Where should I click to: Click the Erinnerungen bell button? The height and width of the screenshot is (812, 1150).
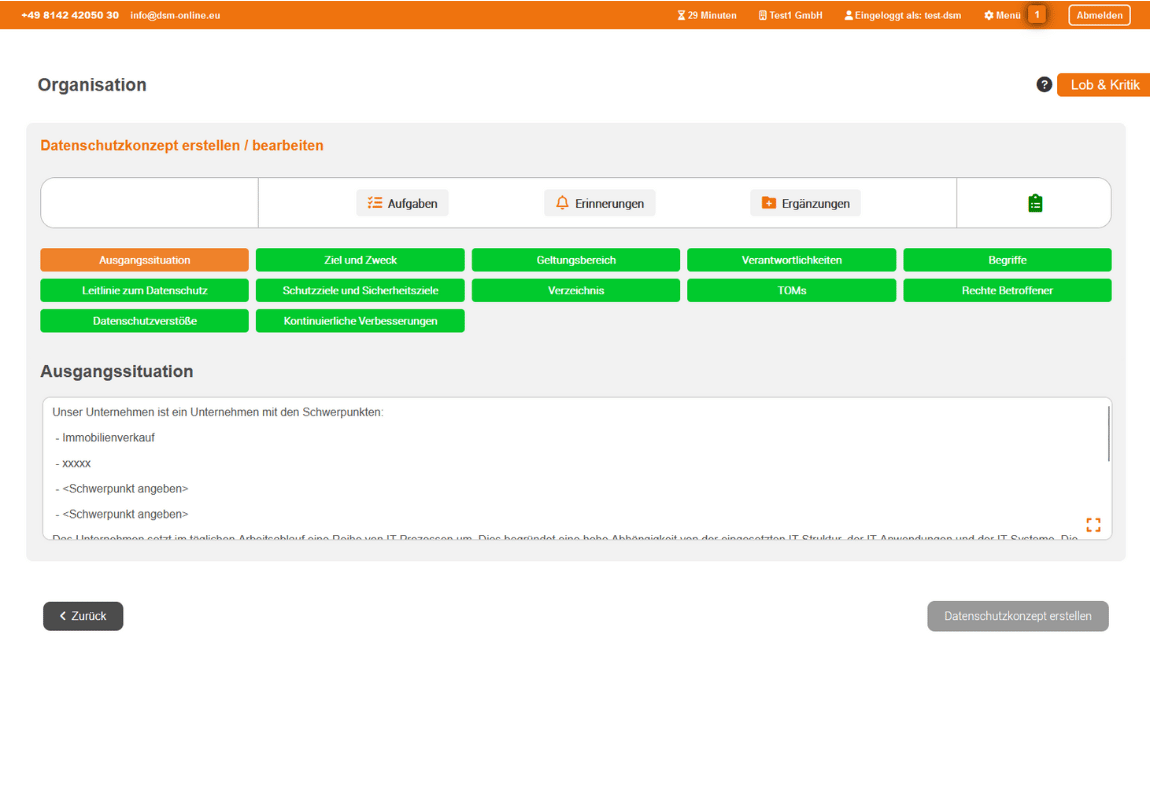[x=600, y=203]
